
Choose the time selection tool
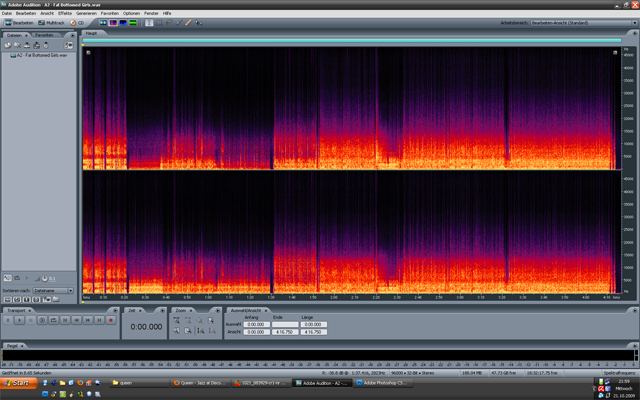click(x=149, y=23)
